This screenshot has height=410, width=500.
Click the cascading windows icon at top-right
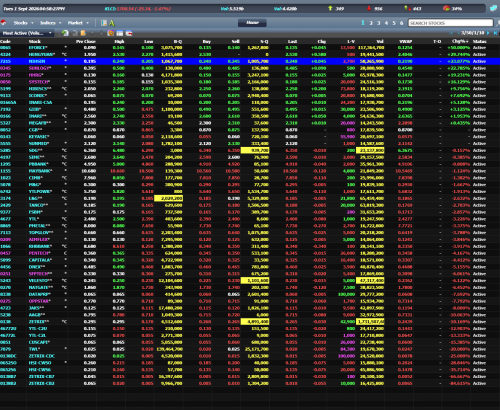coord(493,8)
